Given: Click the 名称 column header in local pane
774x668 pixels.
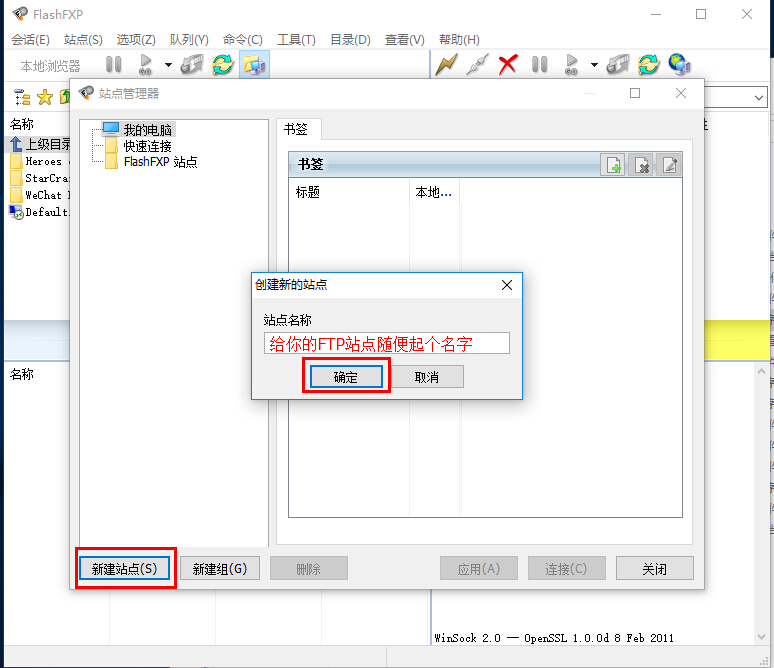Looking at the screenshot, I should [x=22, y=124].
